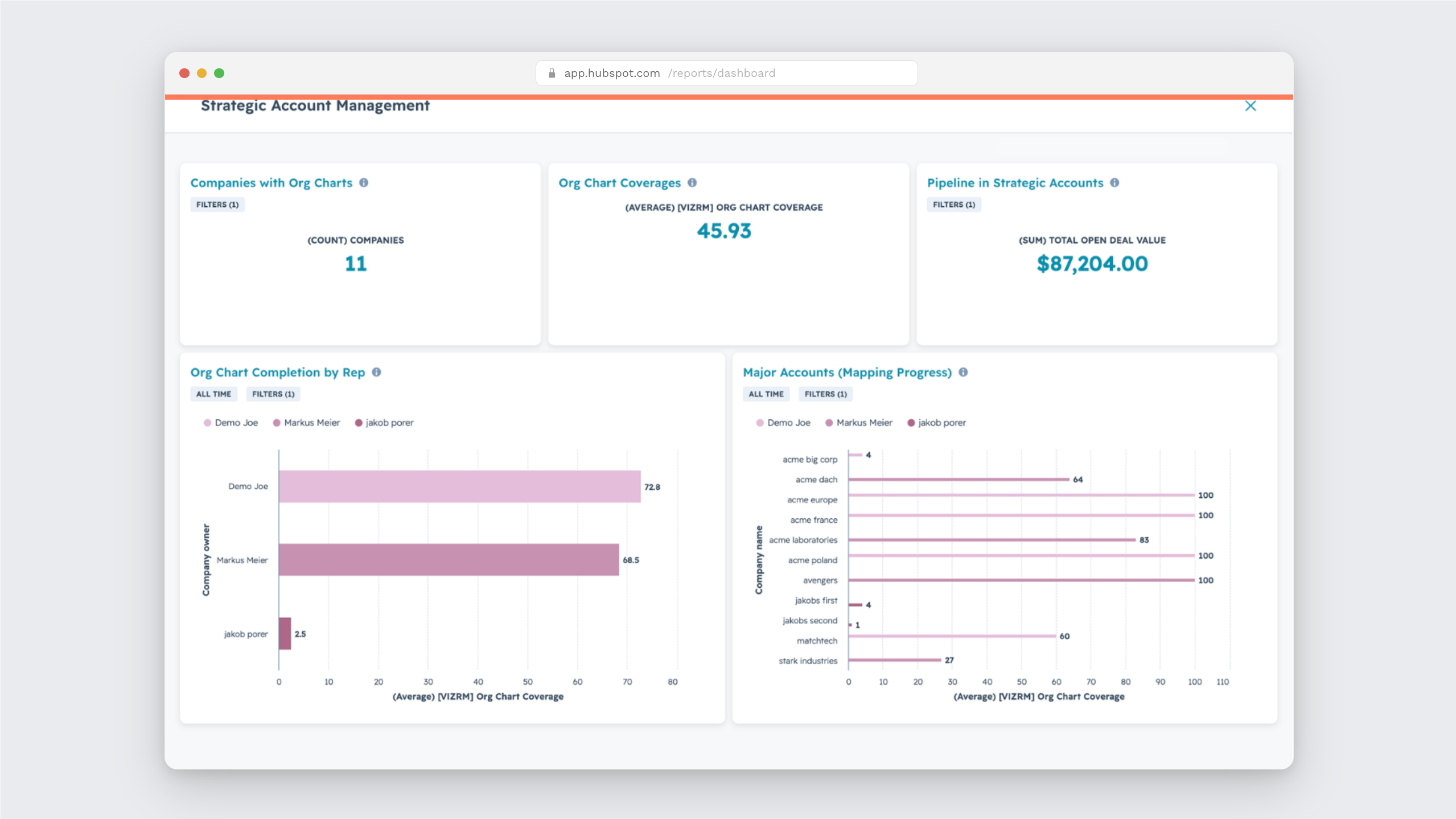This screenshot has width=1456, height=819.
Task: Click the 'jakobs first' axis label
Action: tap(816, 600)
